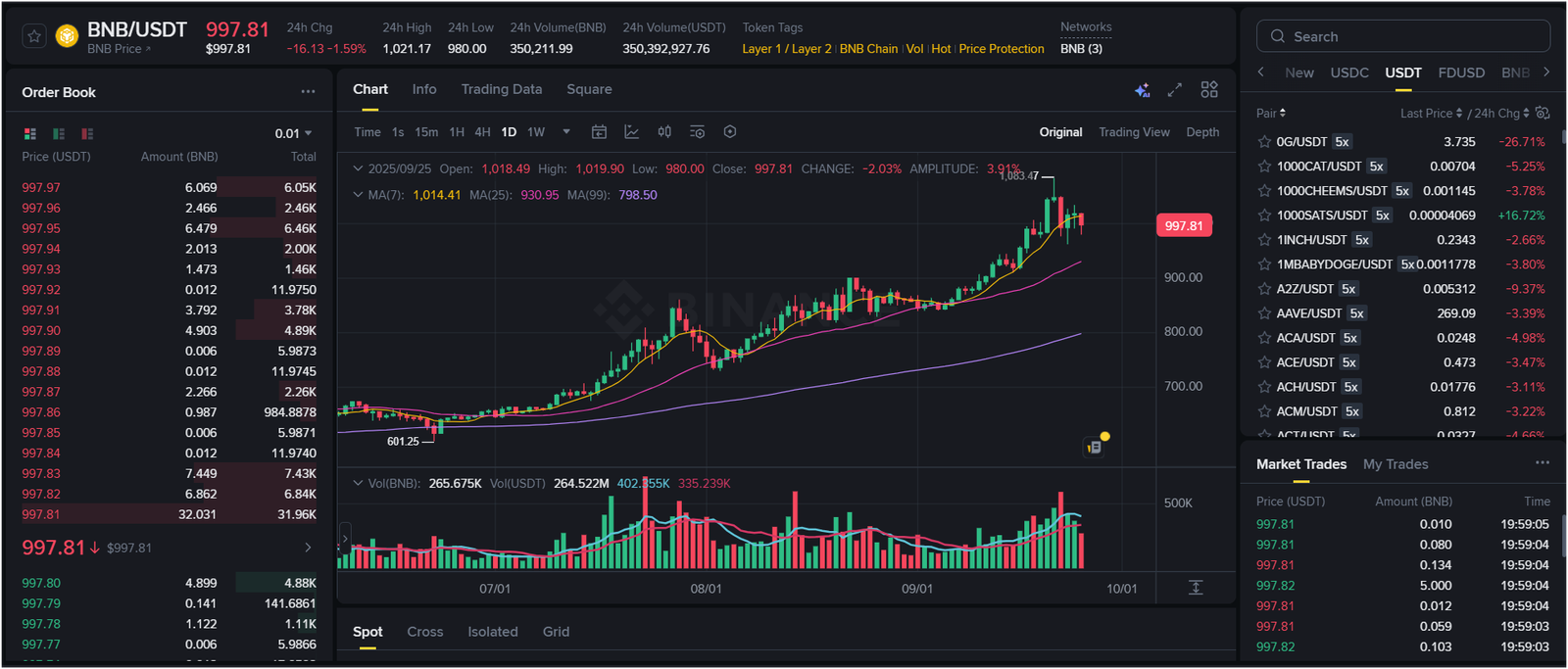Viewport: 1568px width, 669px height.
Task: Select bid price 997.80 in order book
Action: [41, 583]
